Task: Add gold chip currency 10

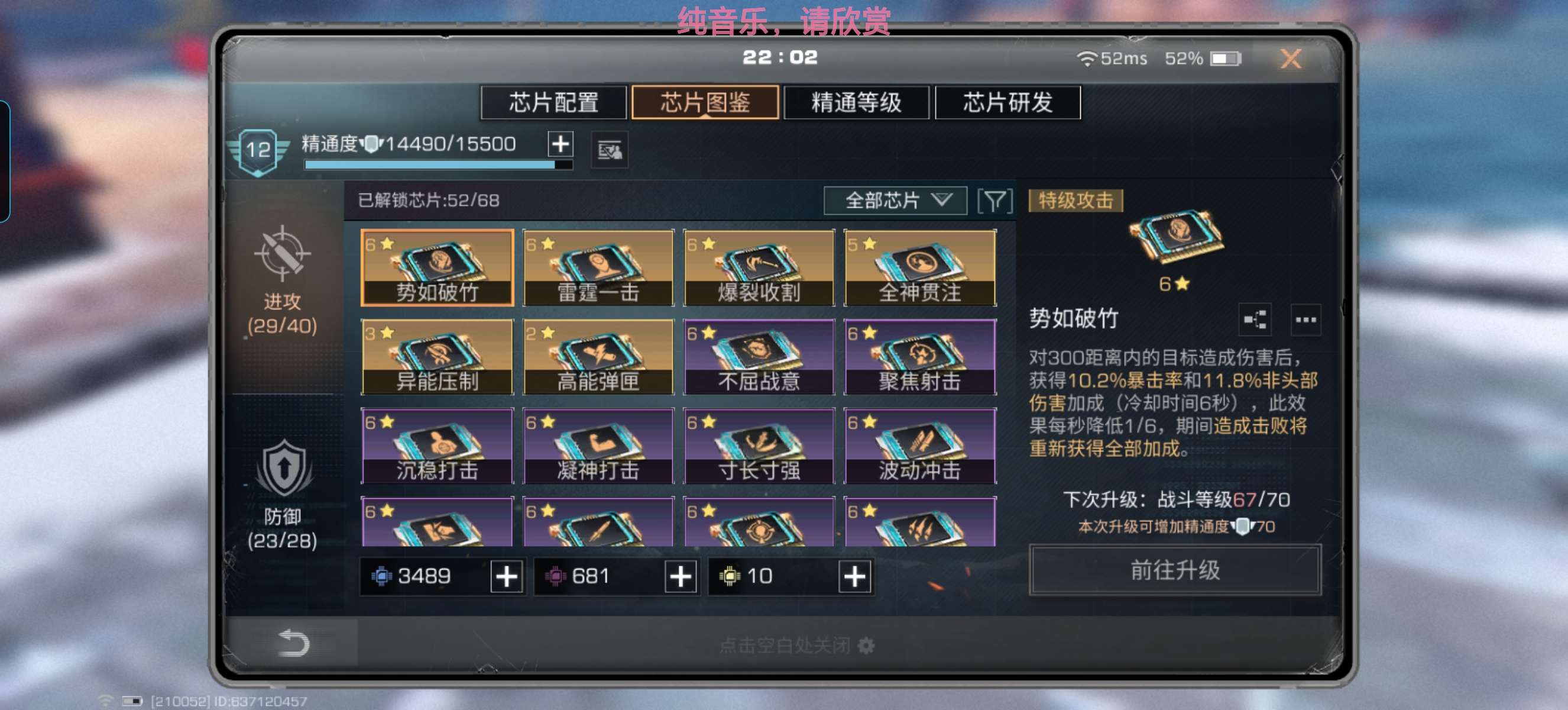Action: coord(854,576)
